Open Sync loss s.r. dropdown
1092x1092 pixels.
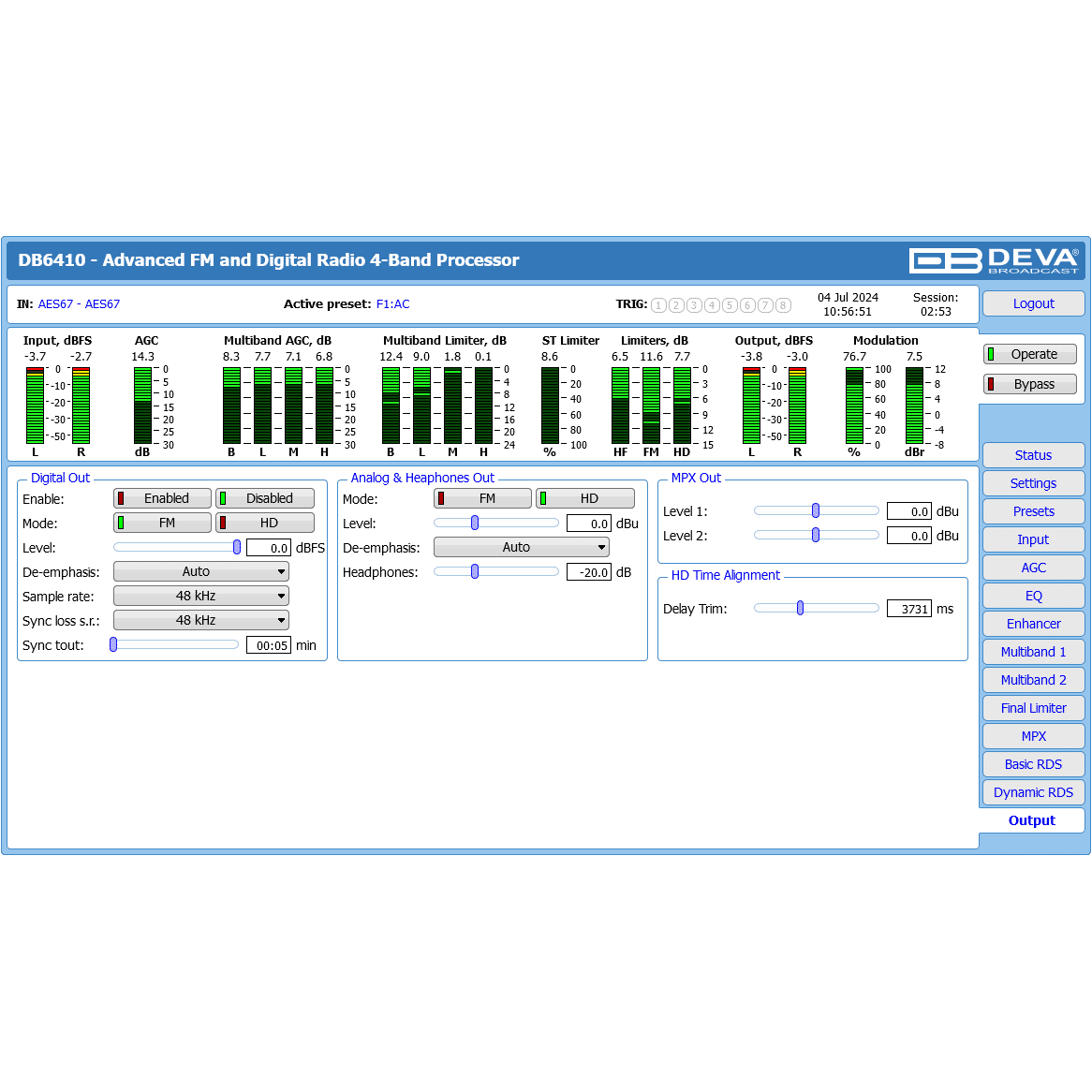[201, 620]
